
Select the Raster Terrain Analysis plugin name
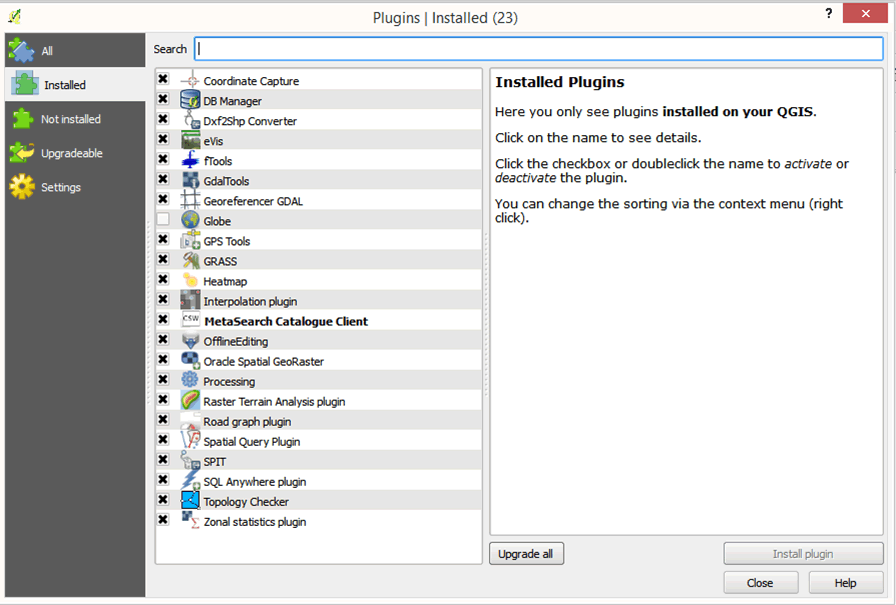point(274,402)
